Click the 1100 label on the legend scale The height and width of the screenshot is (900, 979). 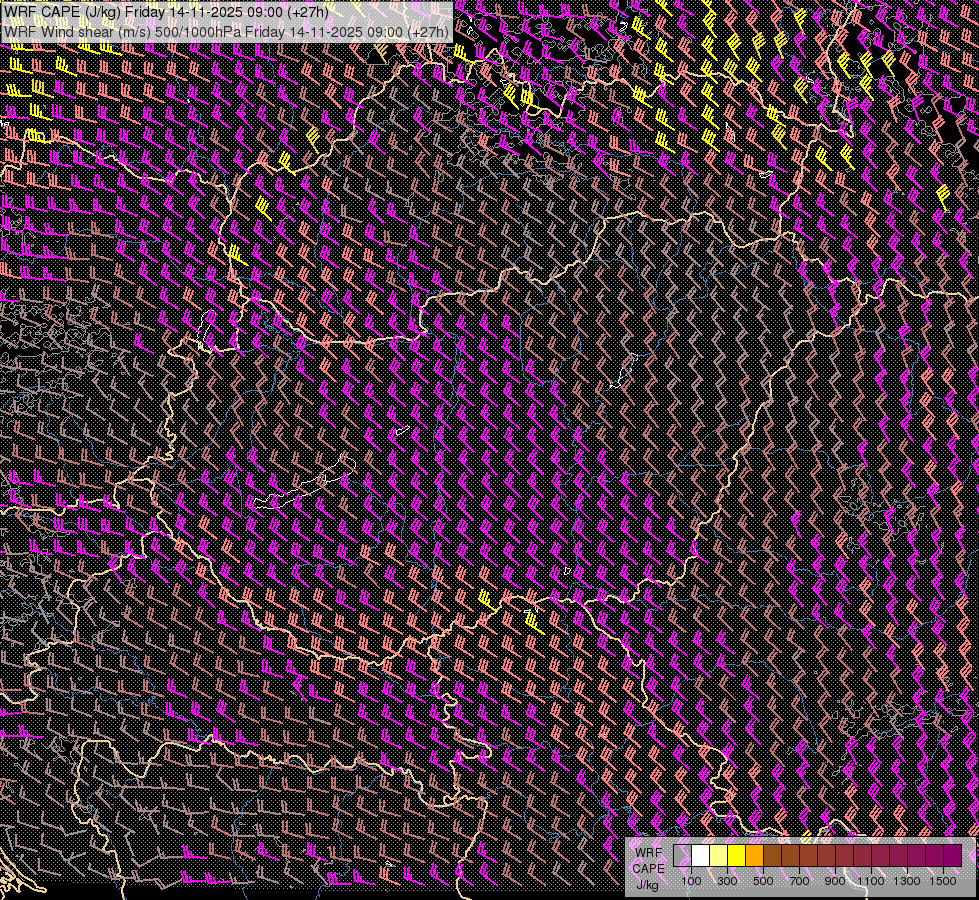click(x=871, y=881)
